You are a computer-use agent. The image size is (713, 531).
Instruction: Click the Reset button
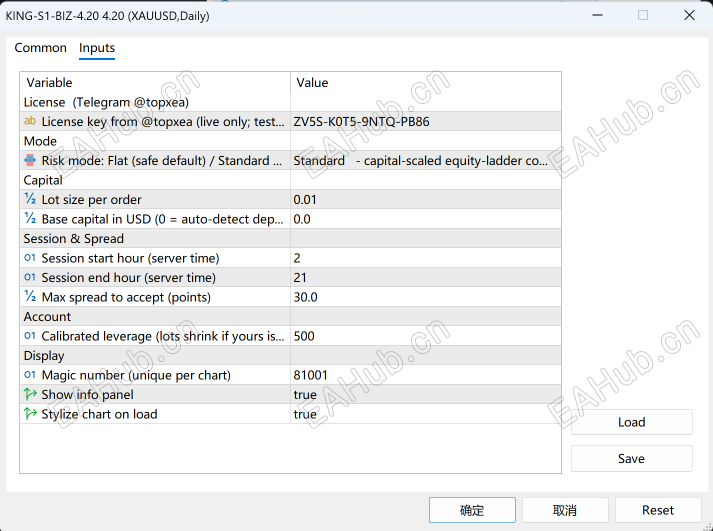(658, 510)
